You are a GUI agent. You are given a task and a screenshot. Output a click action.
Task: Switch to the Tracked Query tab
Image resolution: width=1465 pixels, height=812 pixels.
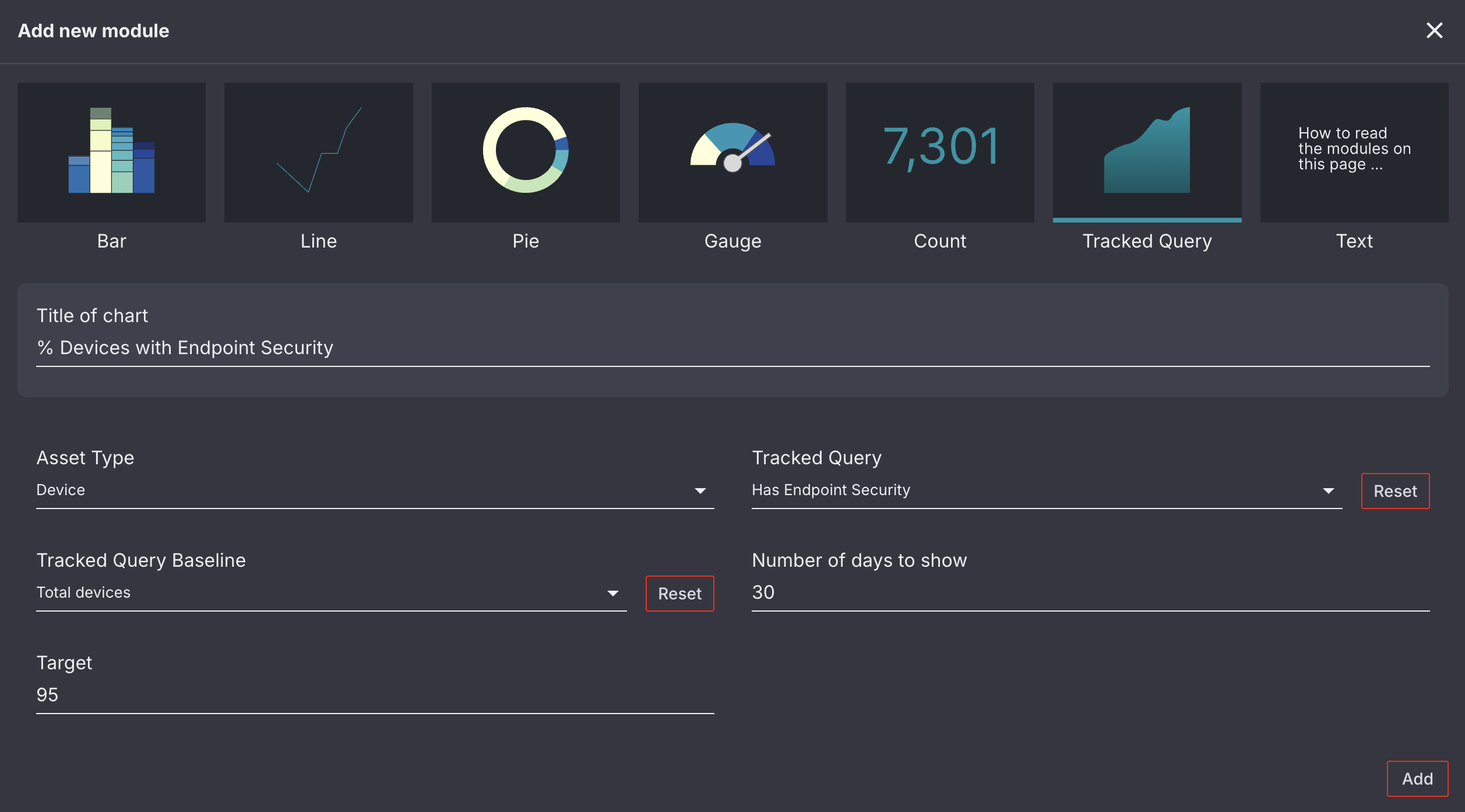click(1146, 241)
